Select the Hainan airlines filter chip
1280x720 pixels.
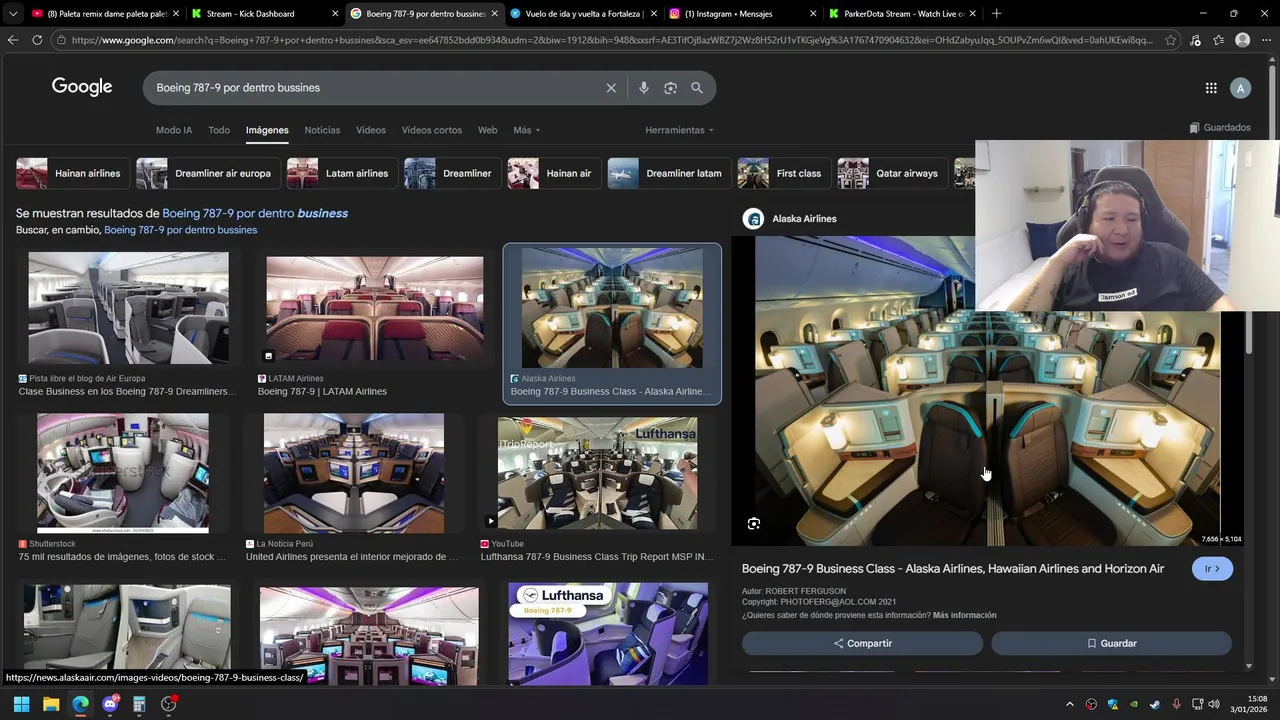click(x=72, y=173)
